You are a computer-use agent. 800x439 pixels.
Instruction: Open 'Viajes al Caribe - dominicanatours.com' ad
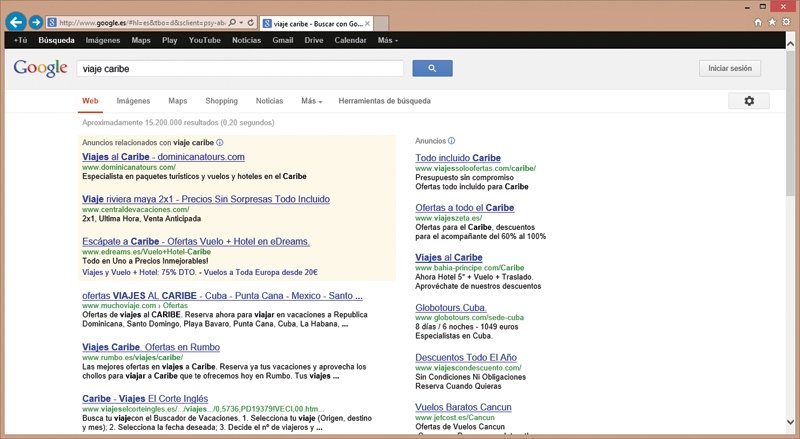click(163, 157)
